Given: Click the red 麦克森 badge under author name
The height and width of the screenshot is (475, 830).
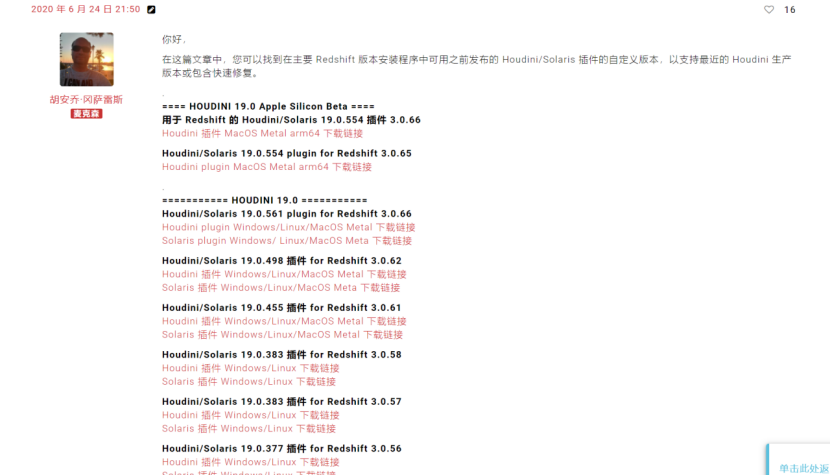Looking at the screenshot, I should coord(86,114).
